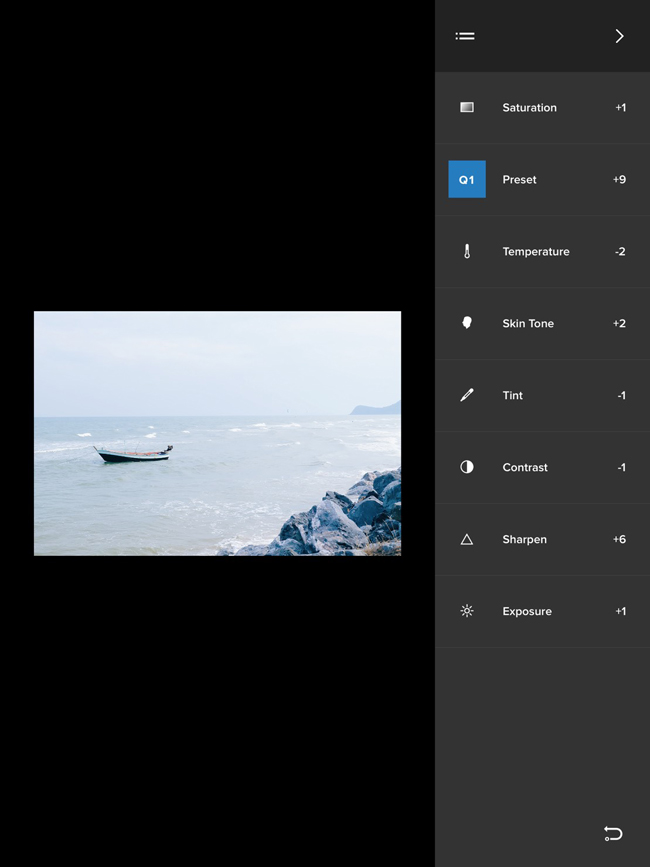Select the Tint pen icon
Viewport: 650px width, 867px height.
click(467, 395)
